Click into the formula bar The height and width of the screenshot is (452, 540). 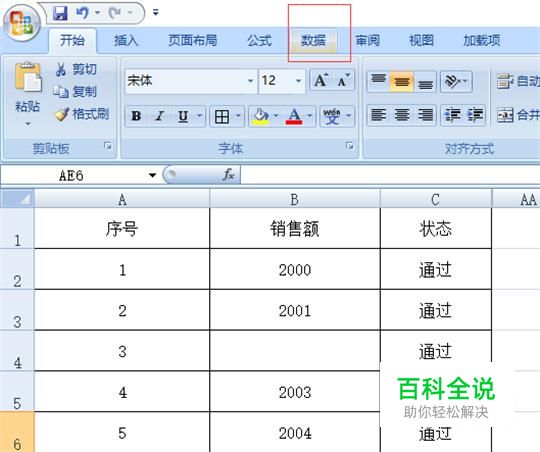click(390, 175)
